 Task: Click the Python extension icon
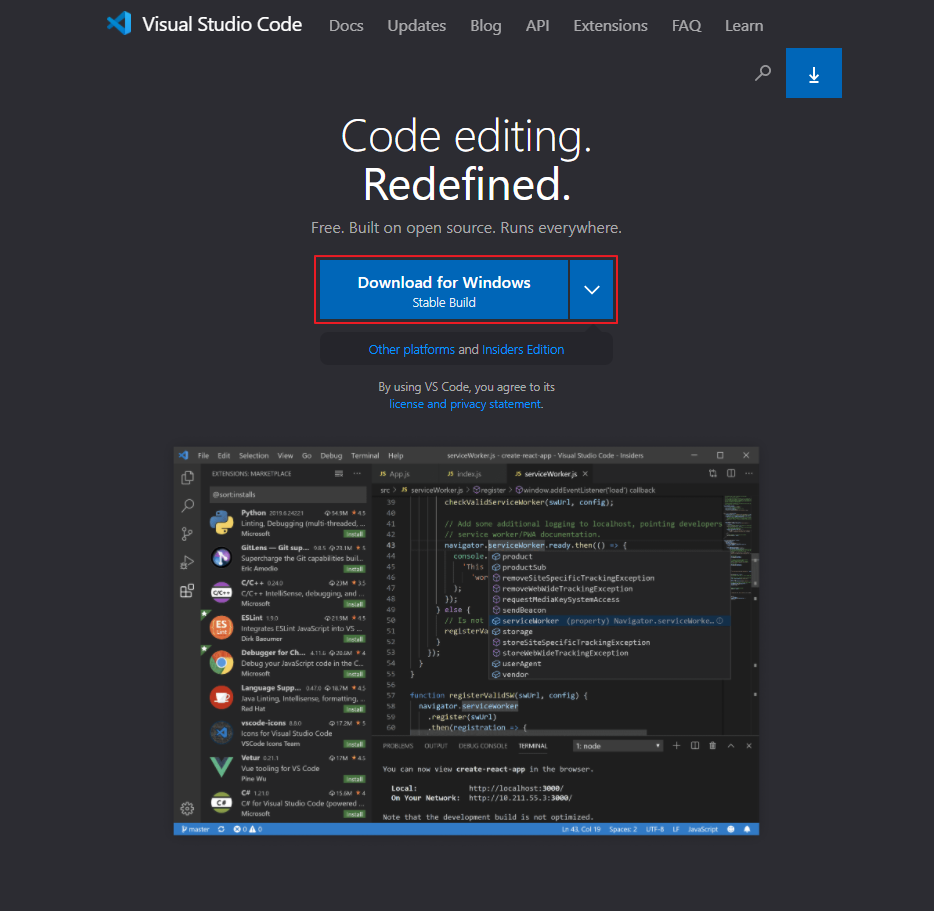tap(222, 523)
